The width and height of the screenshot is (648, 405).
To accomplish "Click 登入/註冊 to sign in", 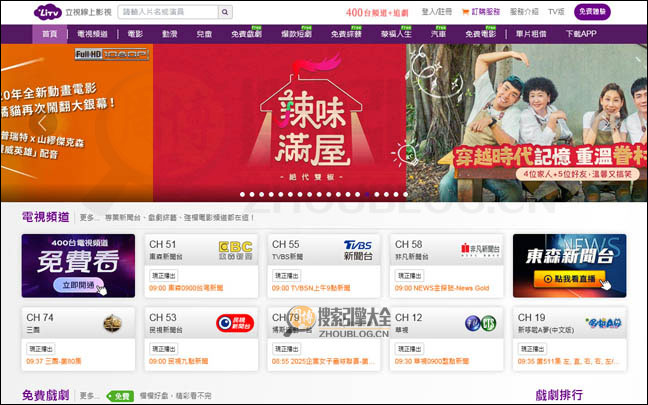I will coord(436,12).
